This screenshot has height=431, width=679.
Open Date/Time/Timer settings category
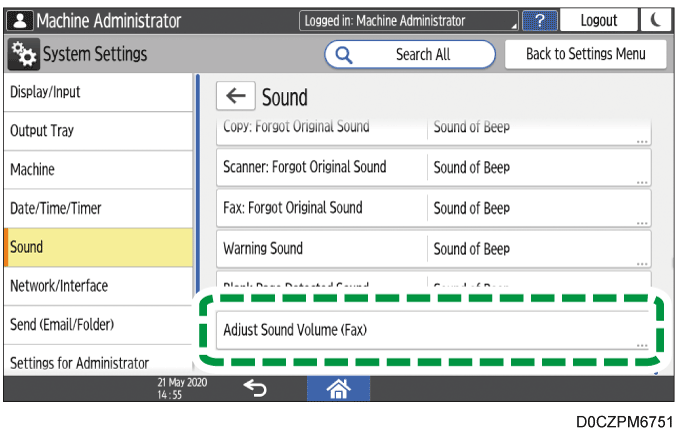coord(96,209)
